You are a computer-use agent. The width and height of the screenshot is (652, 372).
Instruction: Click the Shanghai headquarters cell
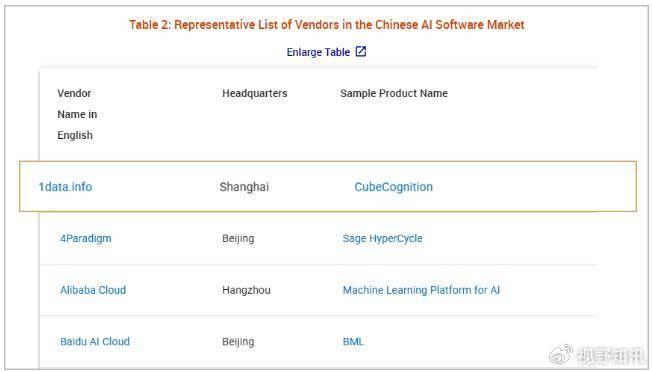coord(244,187)
